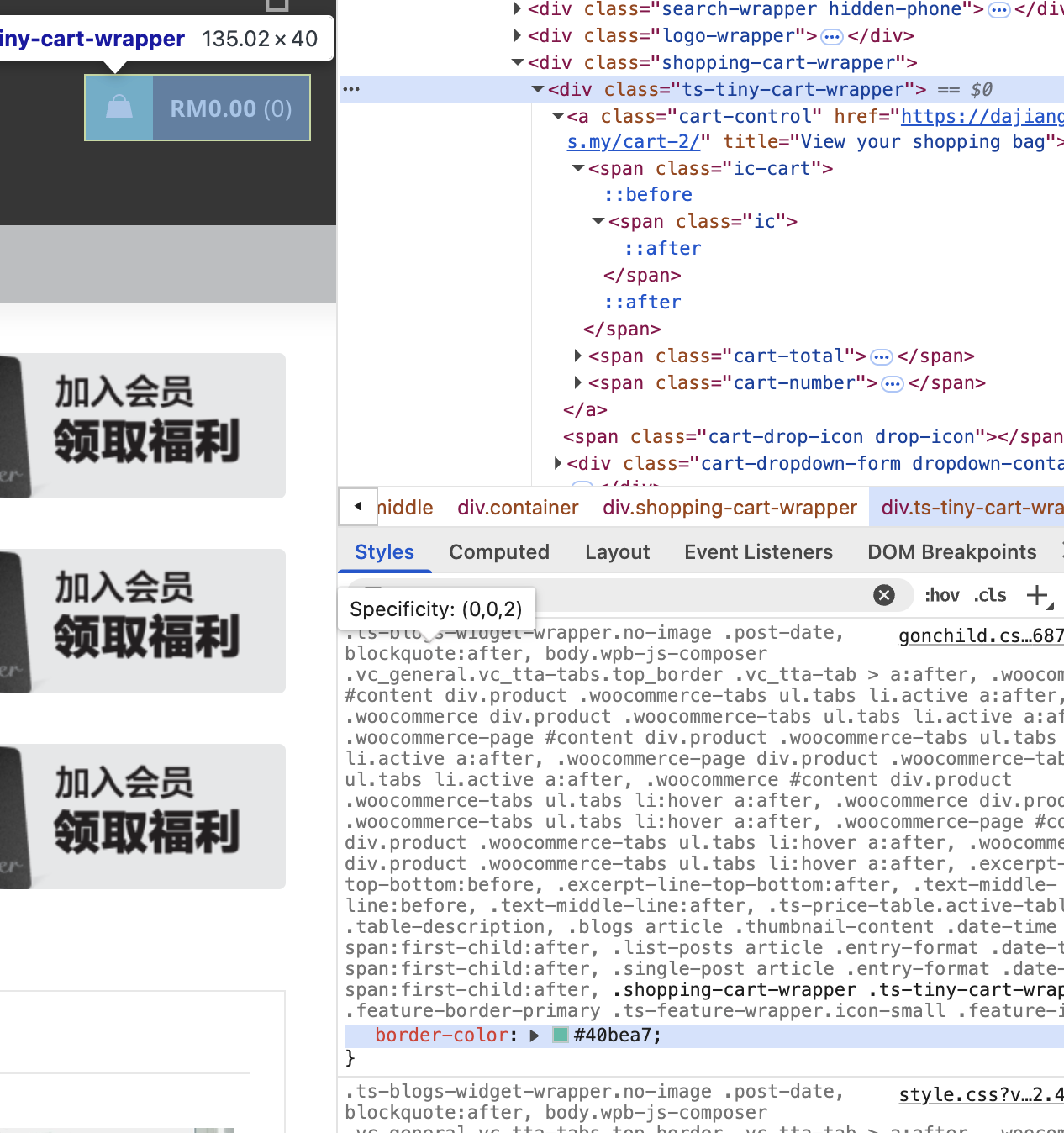Viewport: 1064px width, 1133px height.
Task: Click the shopping bag icon in cart widget
Action: (x=119, y=108)
